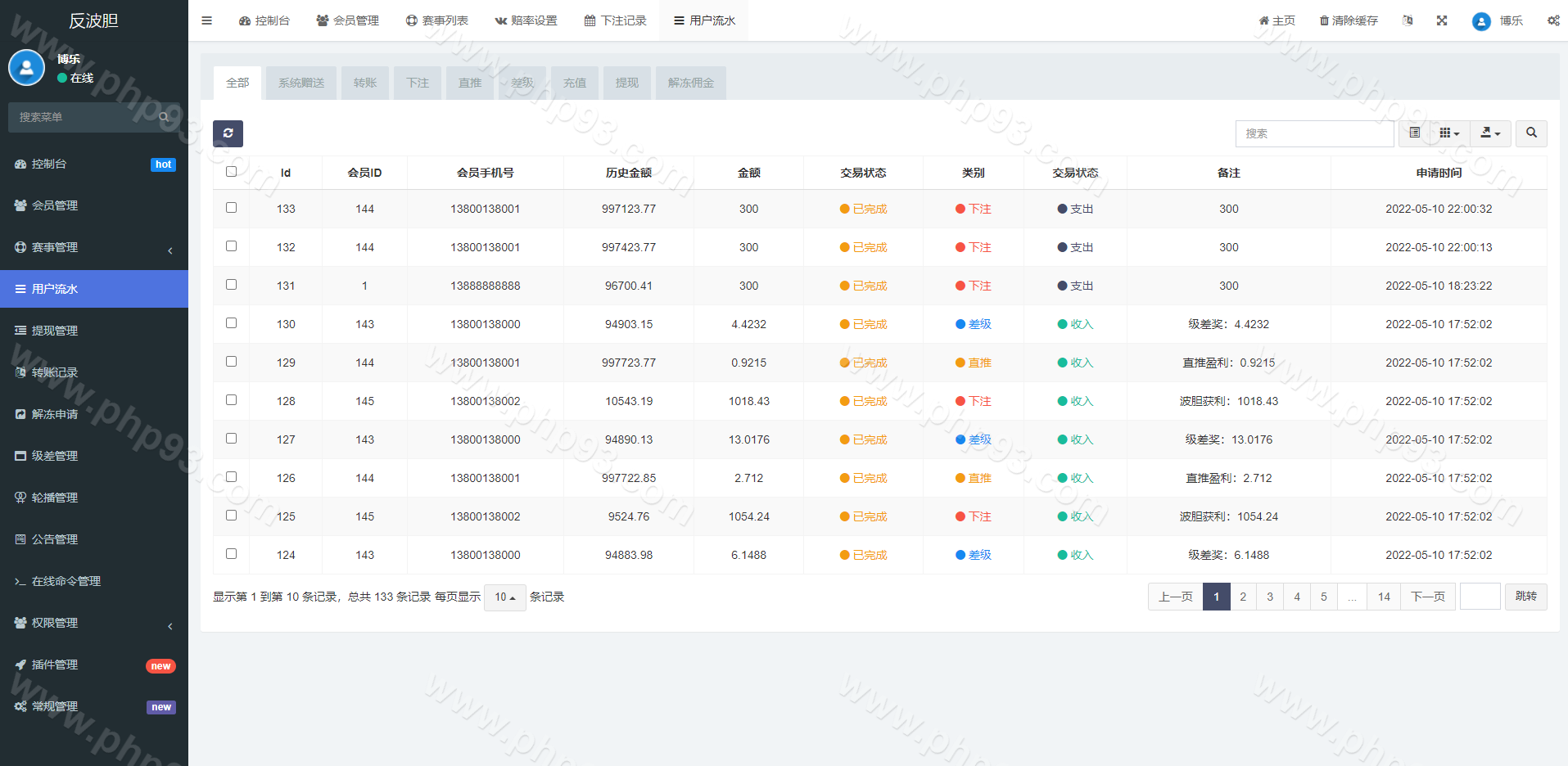Check the select-all checkbox in table header

point(231,172)
